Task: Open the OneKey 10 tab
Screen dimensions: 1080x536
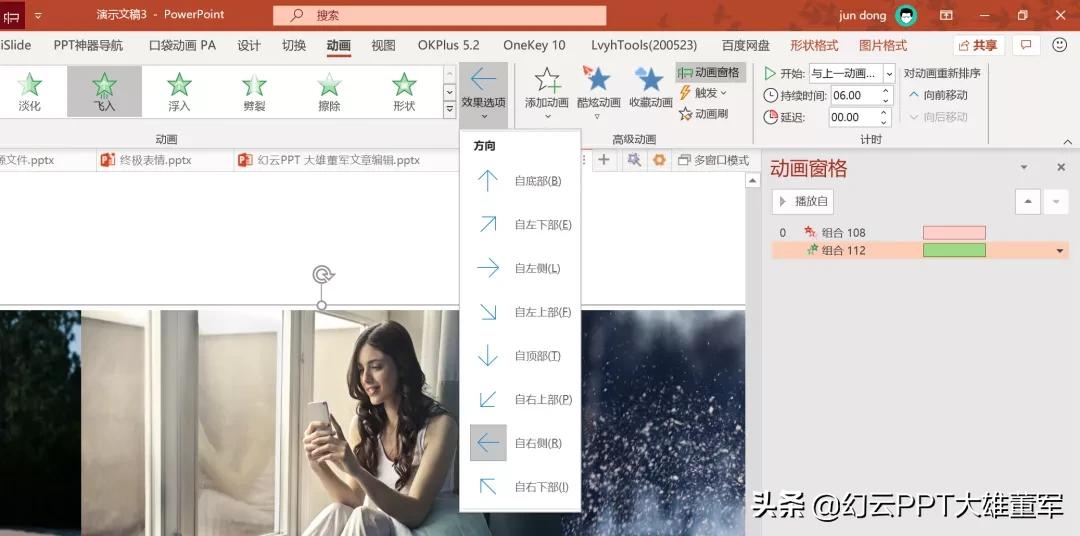Action: (534, 45)
